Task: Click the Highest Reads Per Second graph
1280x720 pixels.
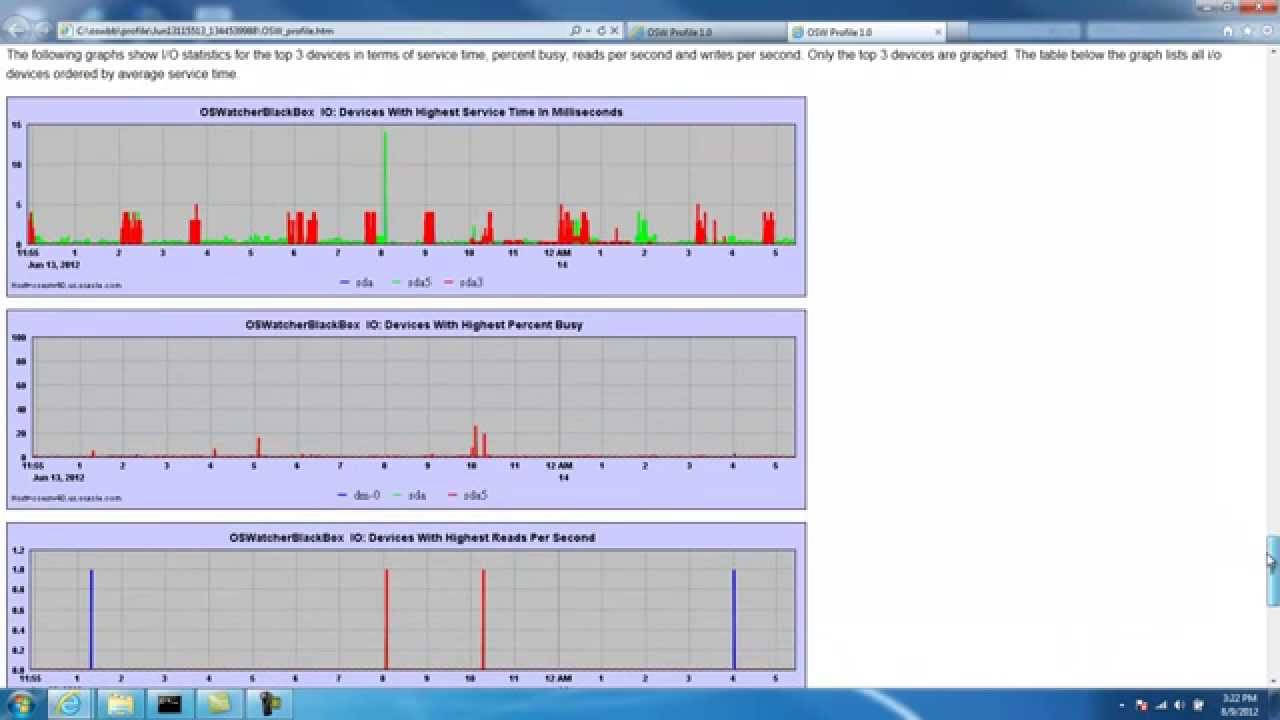Action: click(x=406, y=604)
